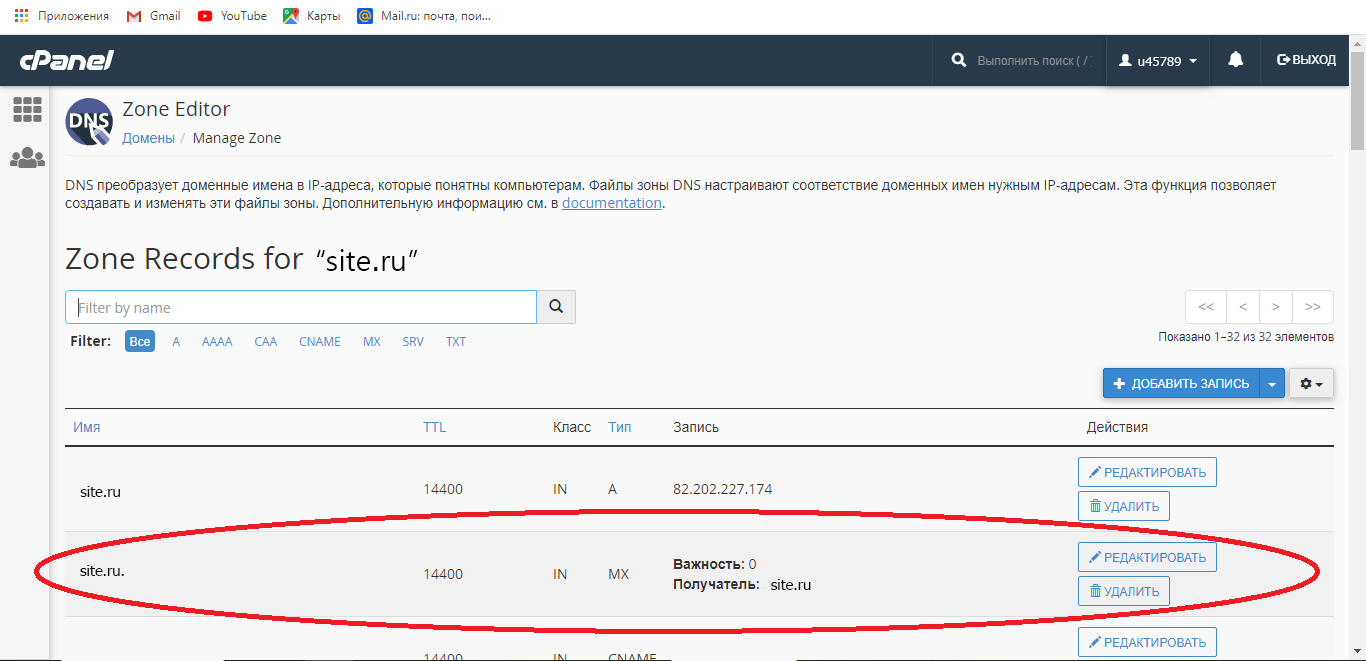Sort the table by Имя column
The image size is (1366, 661).
point(87,427)
